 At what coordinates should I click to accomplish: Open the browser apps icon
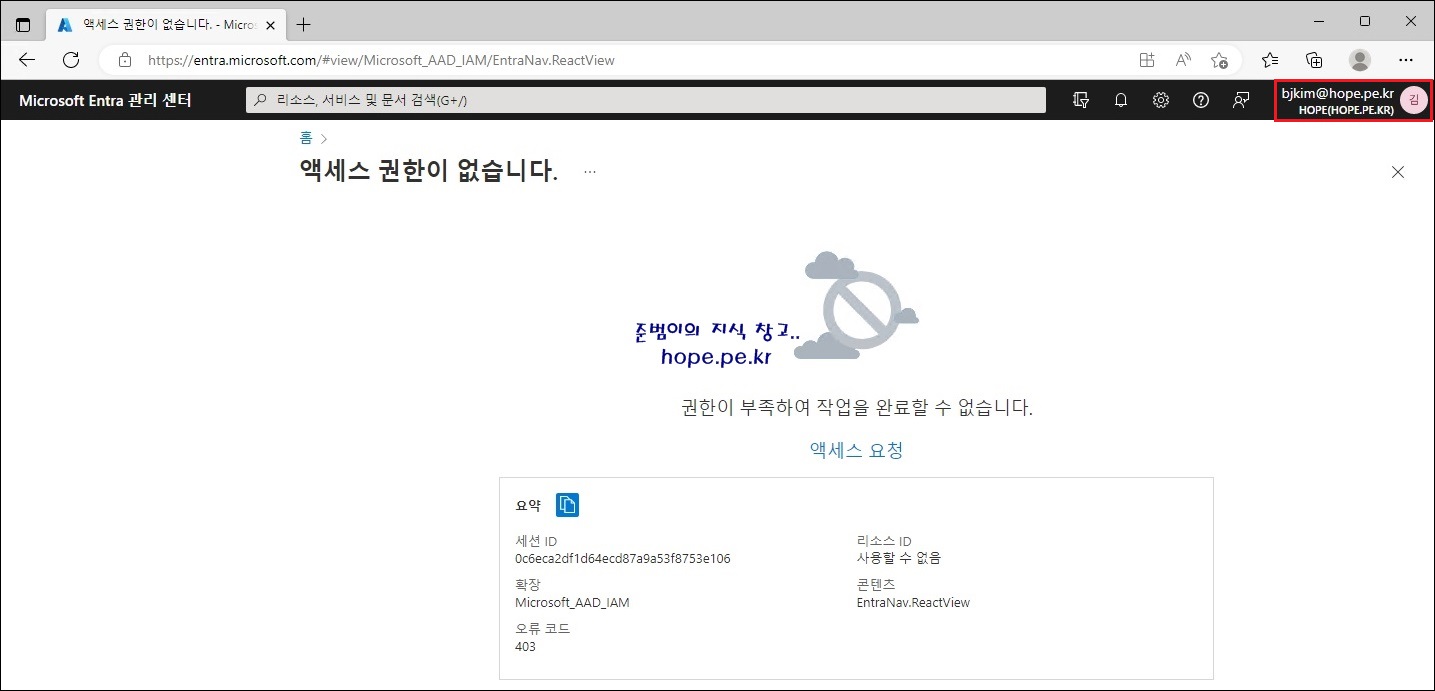click(x=1147, y=60)
